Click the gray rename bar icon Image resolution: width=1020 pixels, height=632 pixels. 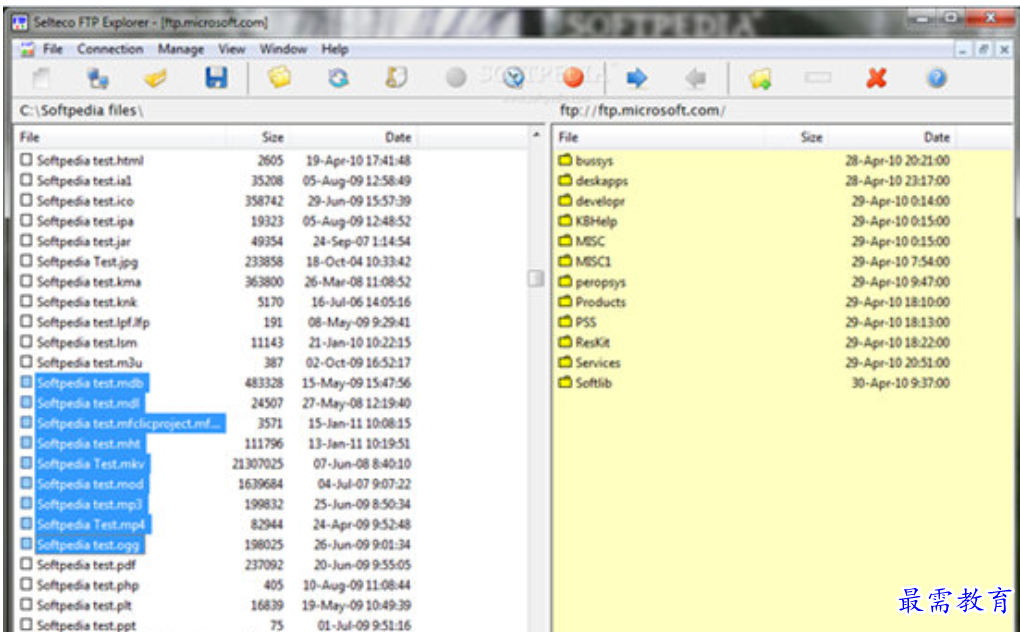pos(818,78)
